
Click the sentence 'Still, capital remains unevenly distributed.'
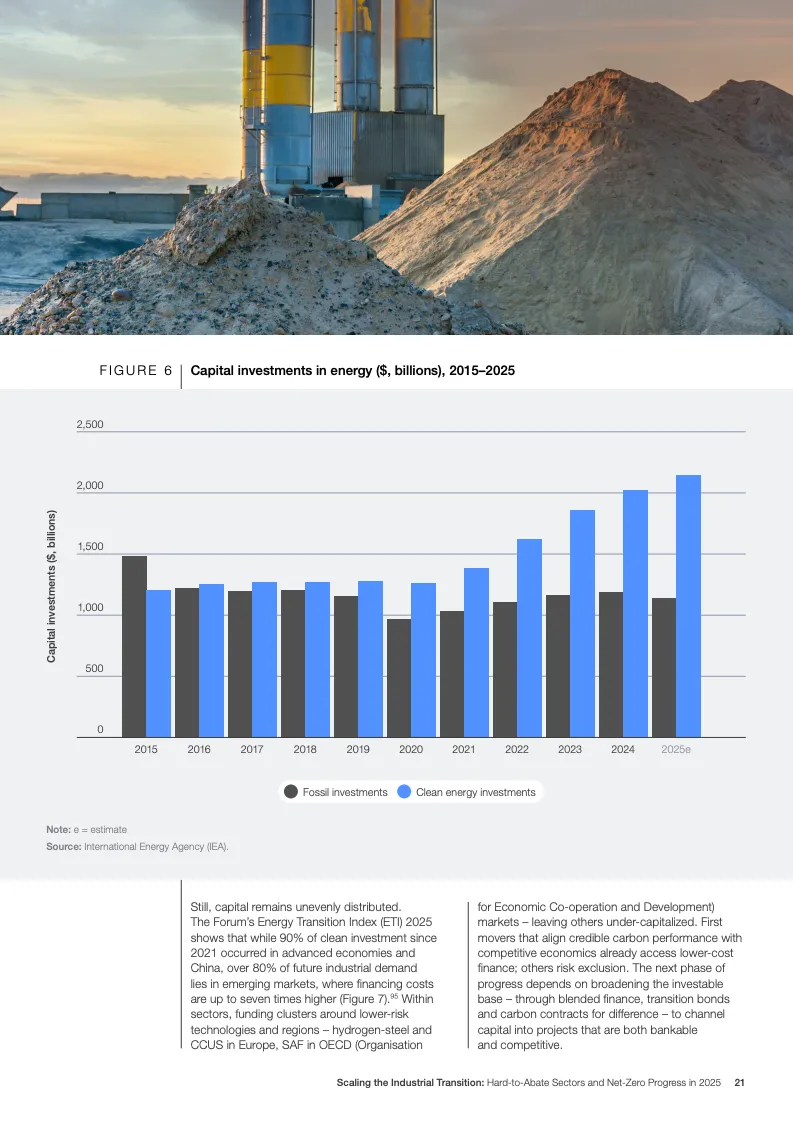(296, 907)
